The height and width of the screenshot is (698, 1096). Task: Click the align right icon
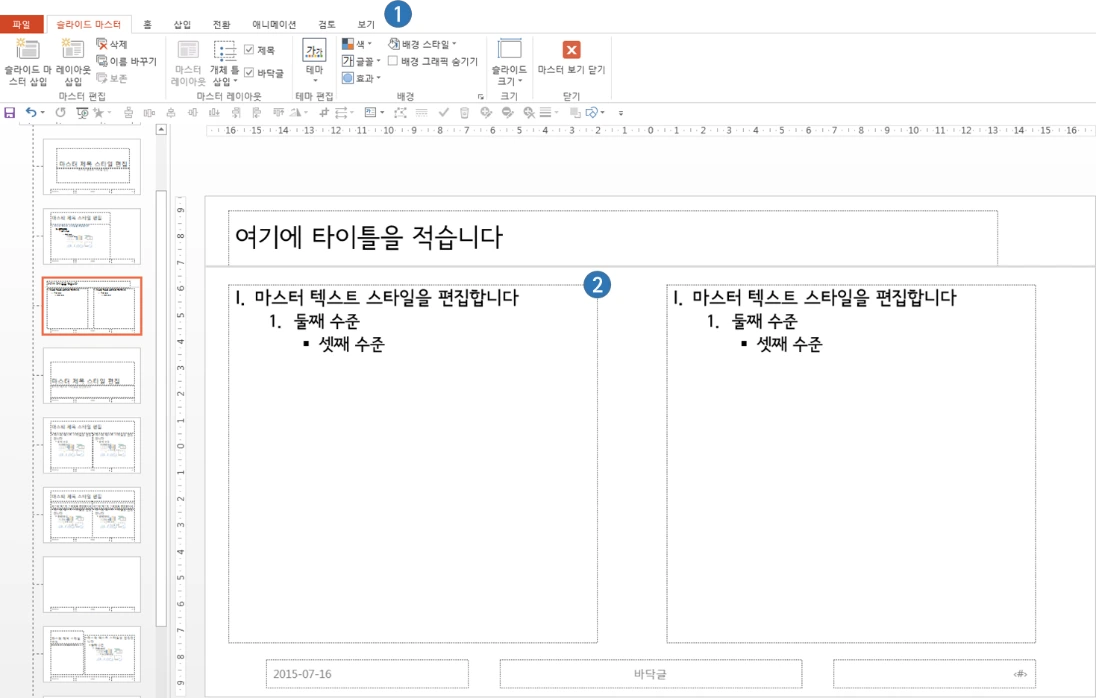point(236,112)
